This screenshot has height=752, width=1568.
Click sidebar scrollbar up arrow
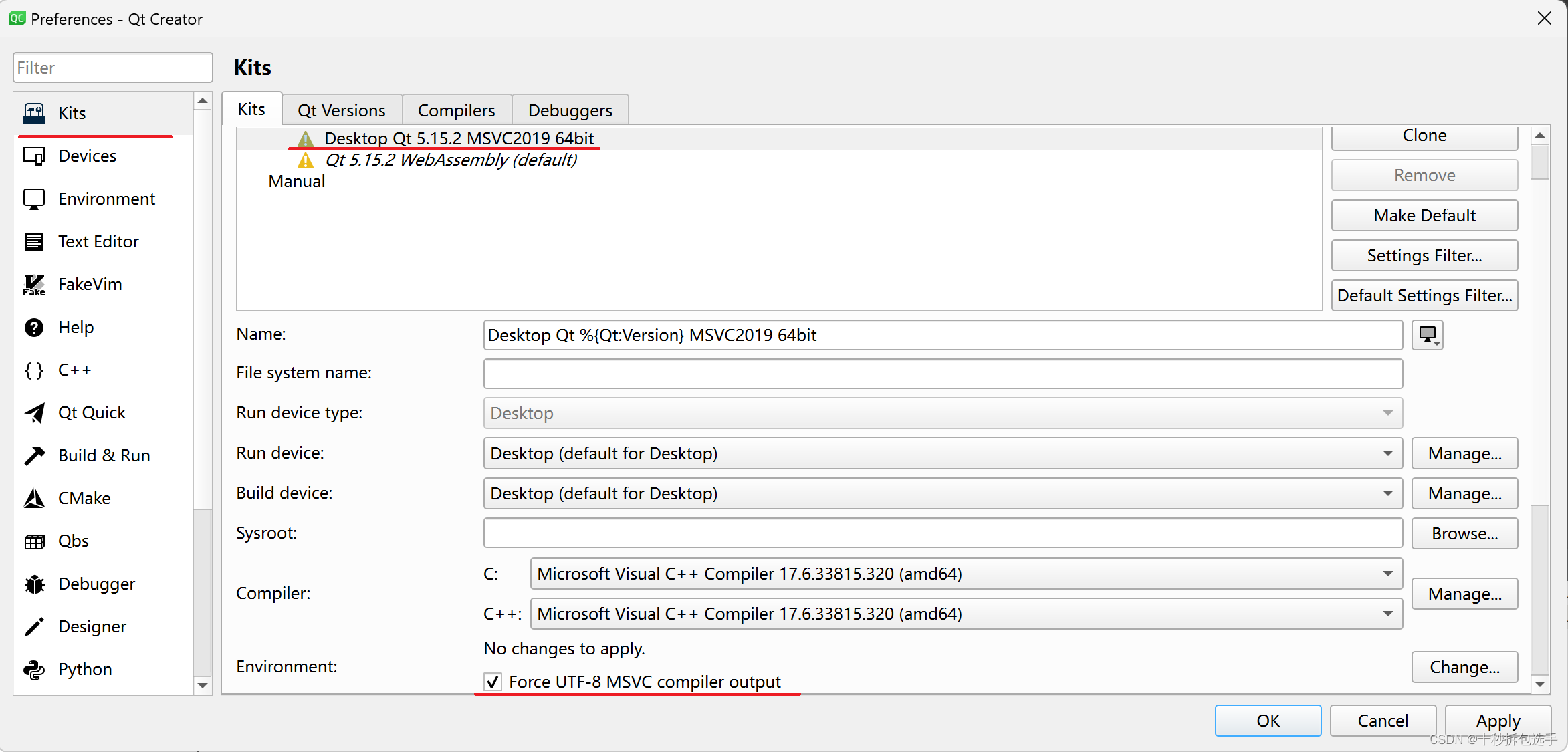203,101
